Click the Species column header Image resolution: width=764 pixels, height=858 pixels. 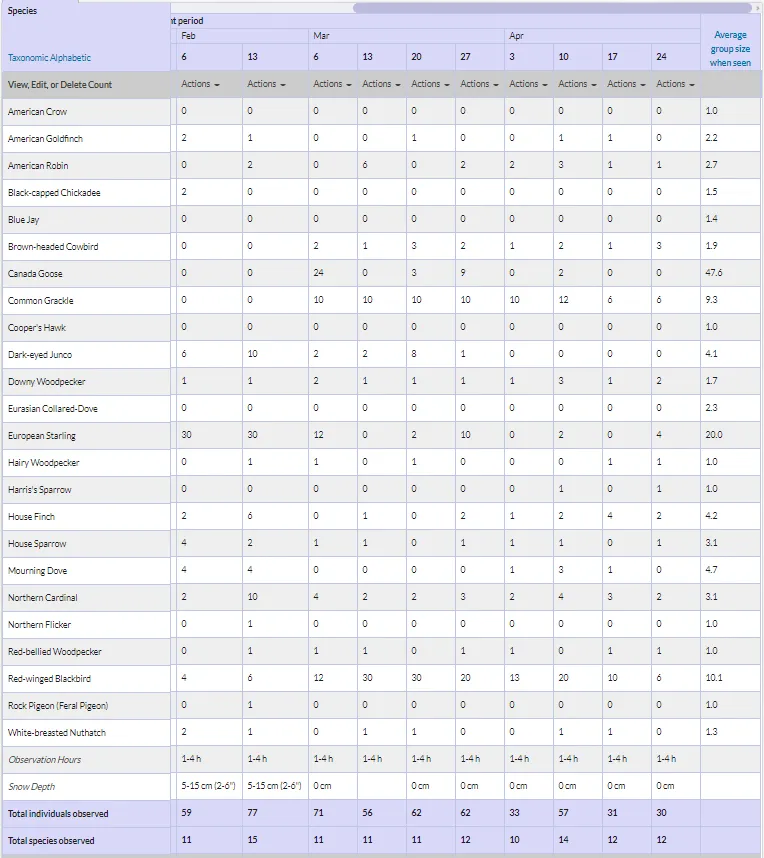22,10
